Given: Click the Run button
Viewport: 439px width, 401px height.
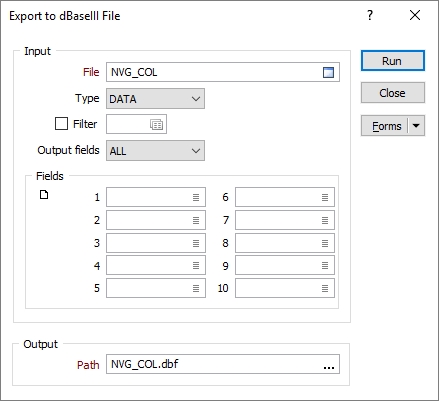Looking at the screenshot, I should [393, 61].
